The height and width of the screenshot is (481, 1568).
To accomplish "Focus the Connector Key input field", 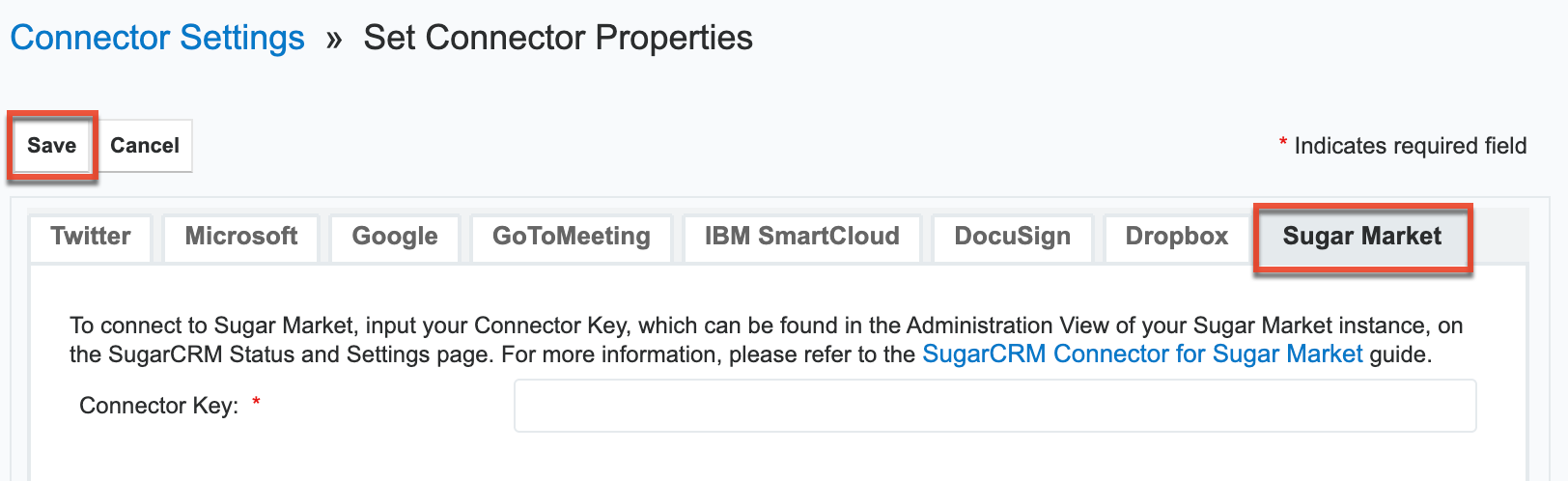I will click(994, 406).
